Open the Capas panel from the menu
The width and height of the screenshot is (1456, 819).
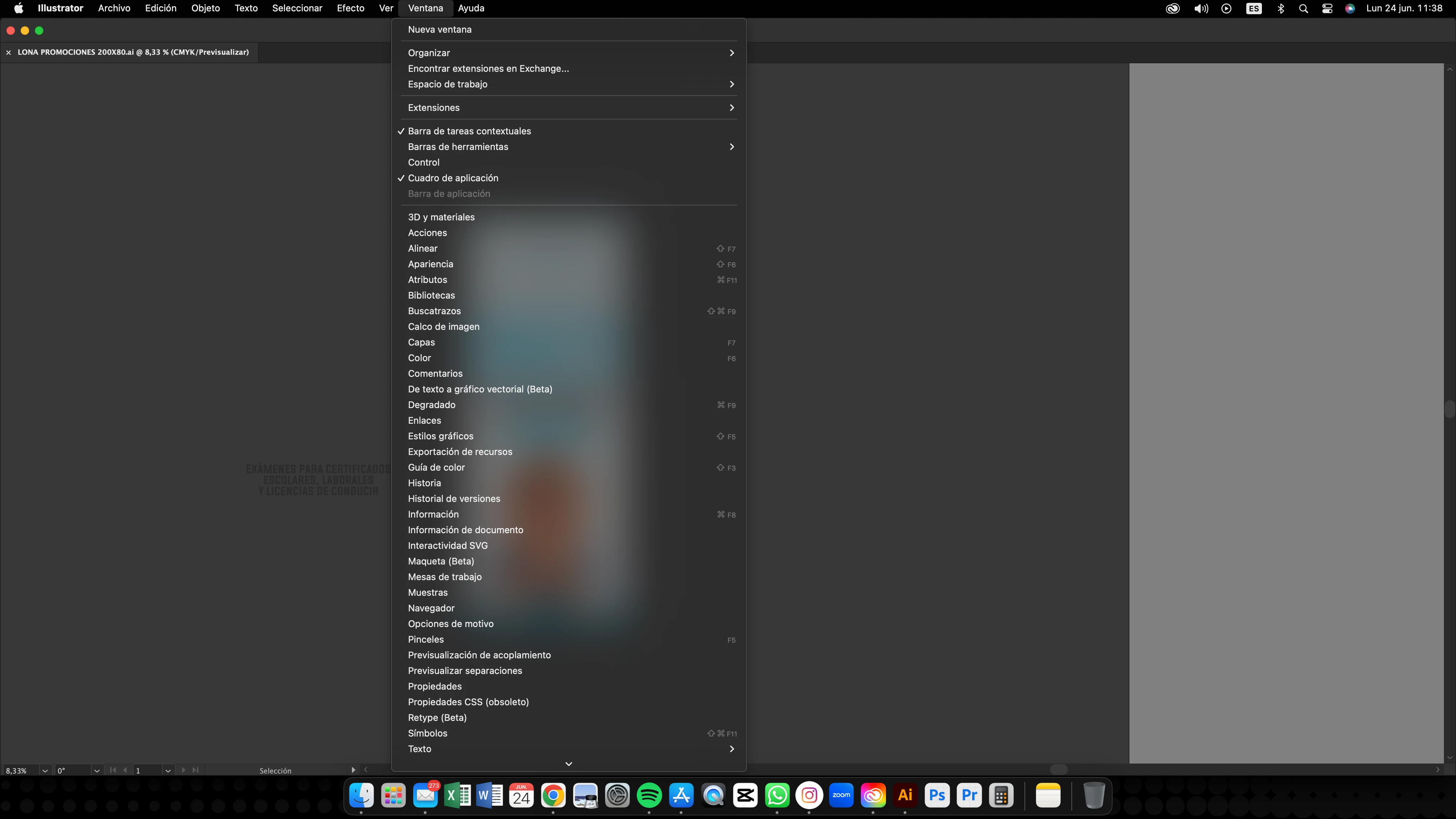[x=421, y=343]
